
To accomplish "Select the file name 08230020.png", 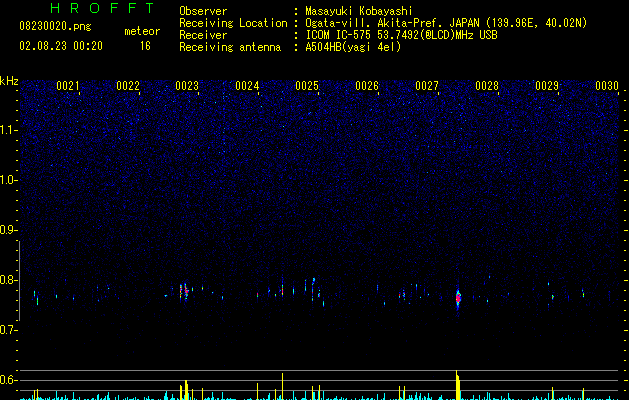I will click(55, 26).
